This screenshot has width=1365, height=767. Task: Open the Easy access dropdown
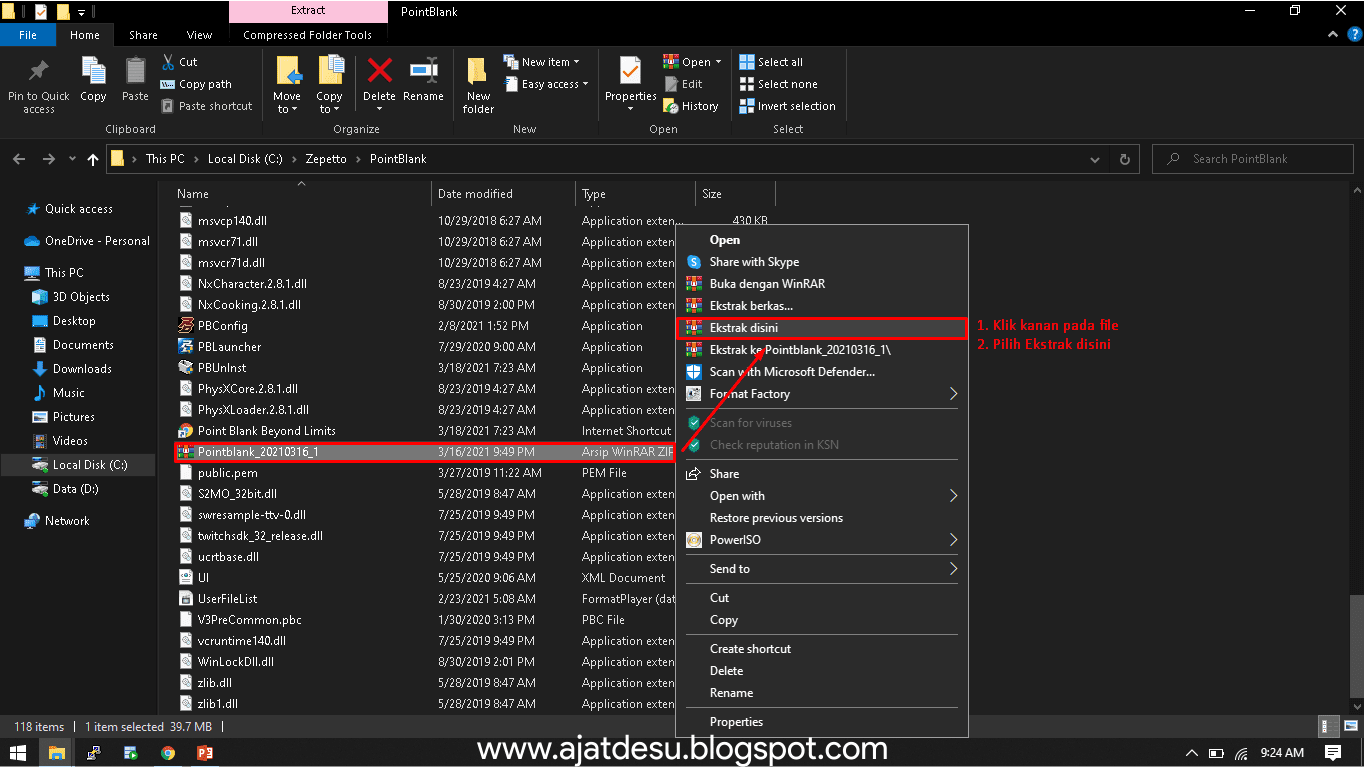pos(546,84)
